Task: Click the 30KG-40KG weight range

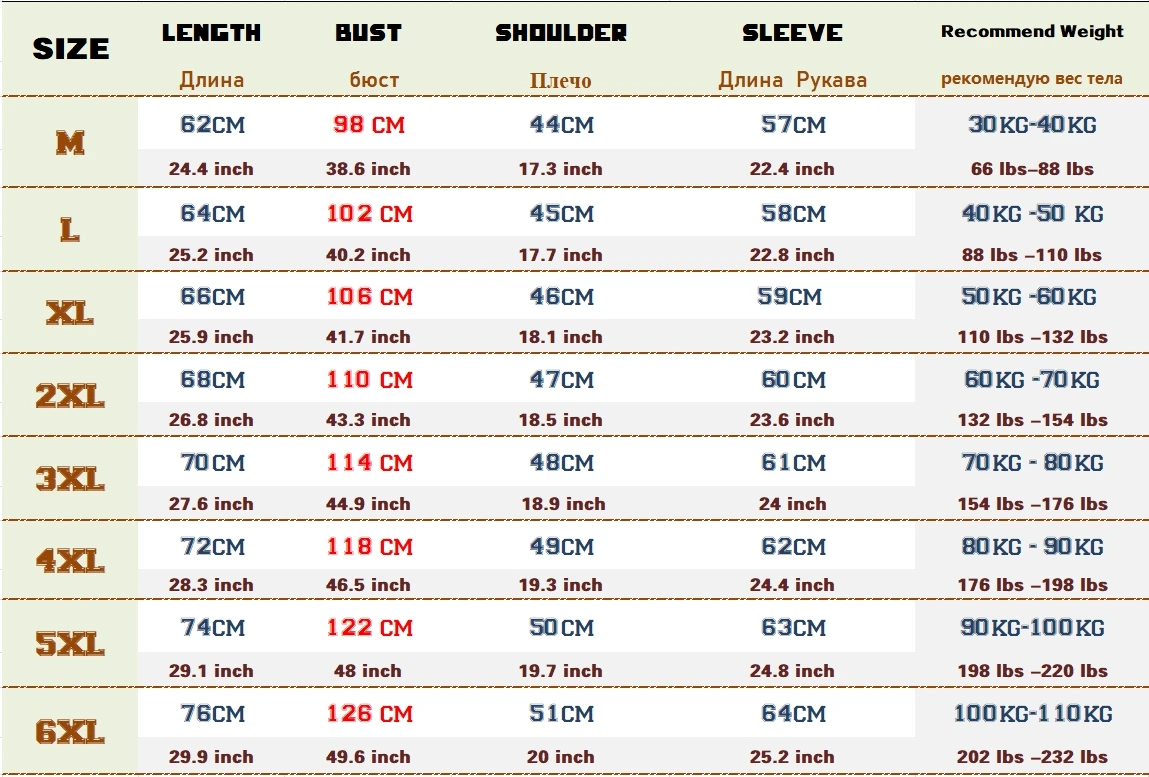Action: (x=1032, y=125)
